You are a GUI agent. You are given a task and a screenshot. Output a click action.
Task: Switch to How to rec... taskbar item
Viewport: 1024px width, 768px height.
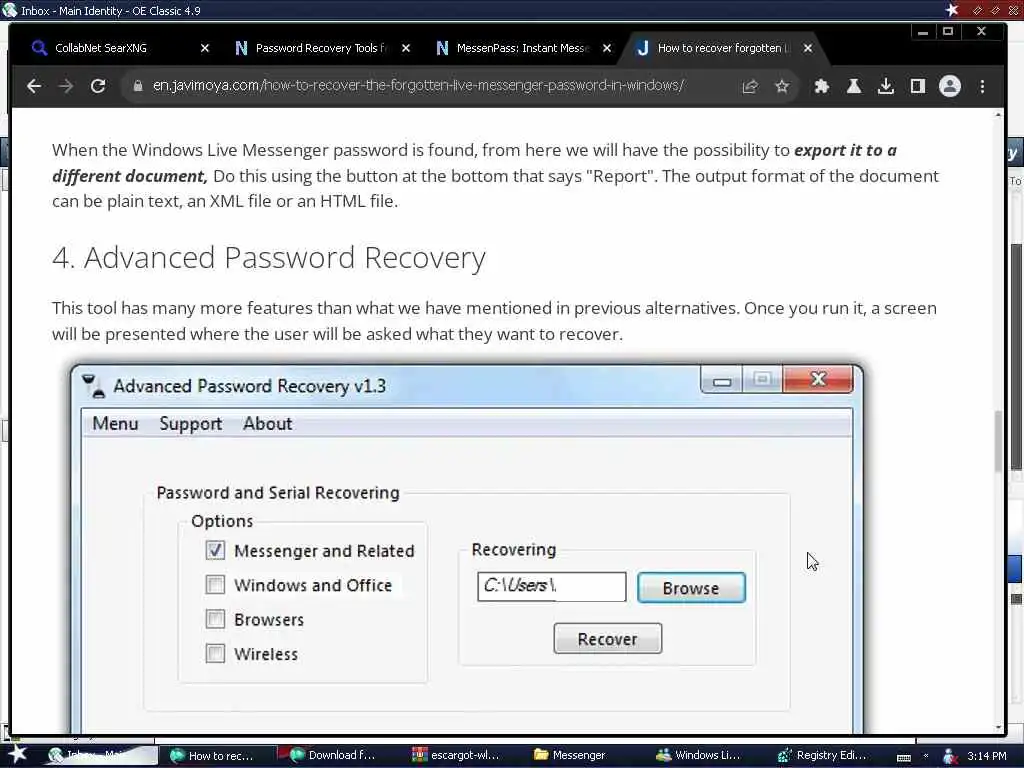[x=216, y=755]
